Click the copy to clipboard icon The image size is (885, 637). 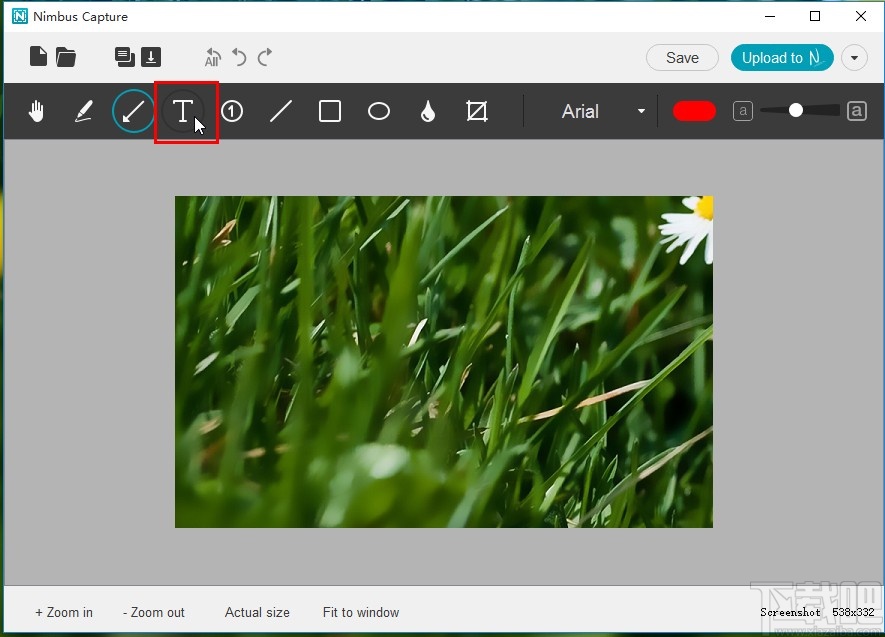click(124, 57)
